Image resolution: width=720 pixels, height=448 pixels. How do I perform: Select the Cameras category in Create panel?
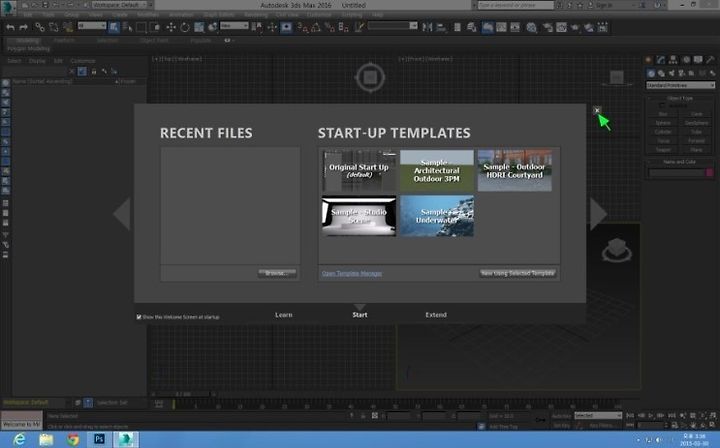click(x=681, y=73)
